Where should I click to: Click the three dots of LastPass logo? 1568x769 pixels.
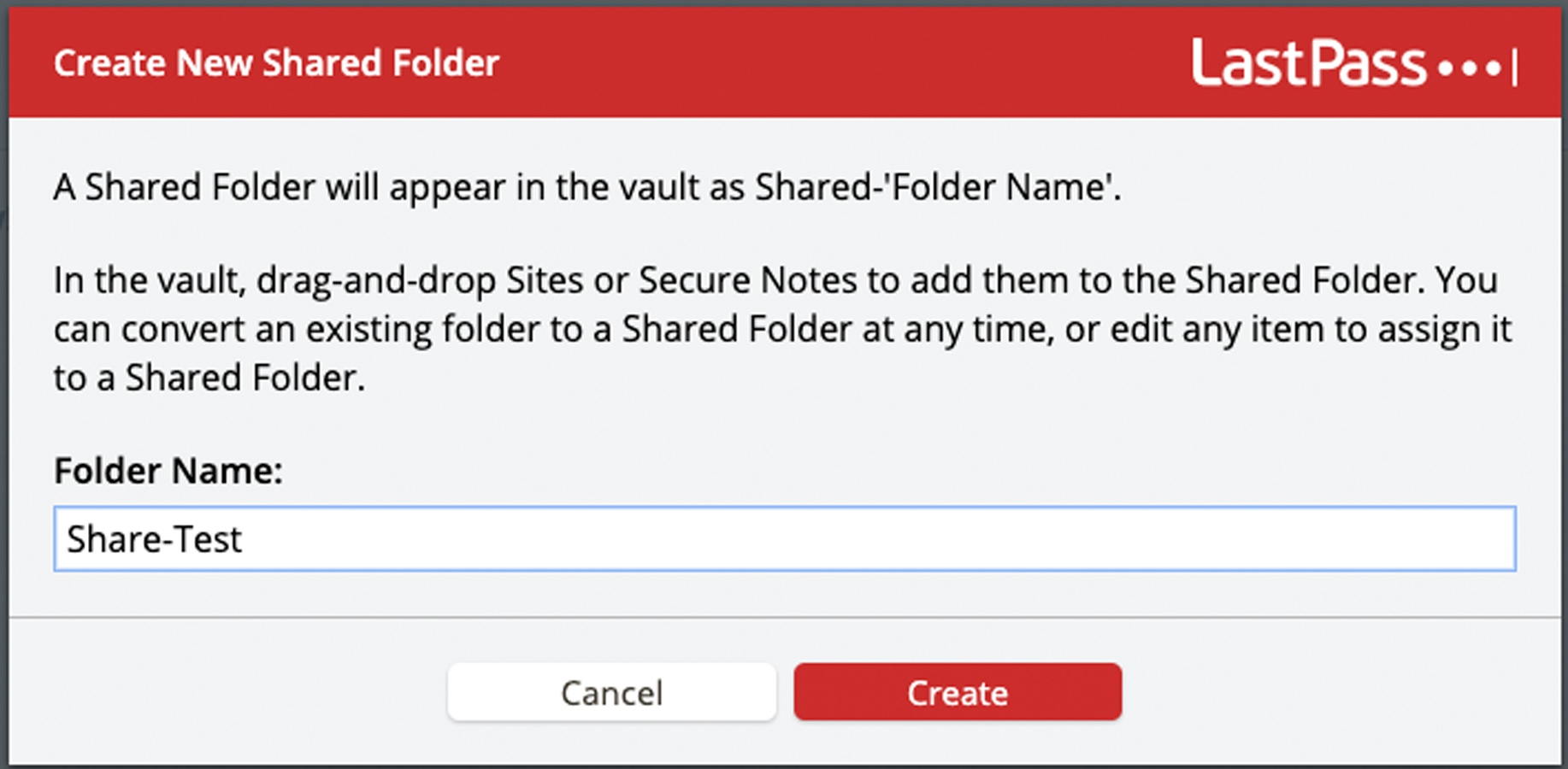[1470, 68]
